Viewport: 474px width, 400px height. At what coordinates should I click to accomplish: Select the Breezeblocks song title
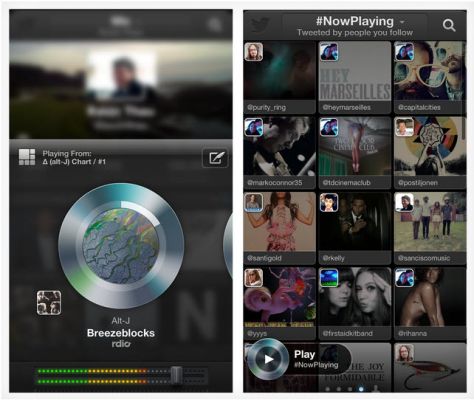tap(121, 333)
